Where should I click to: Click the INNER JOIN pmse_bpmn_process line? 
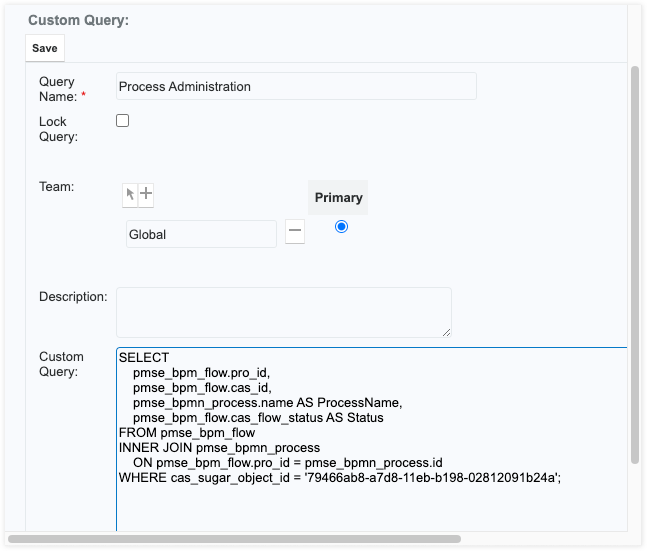click(x=219, y=448)
